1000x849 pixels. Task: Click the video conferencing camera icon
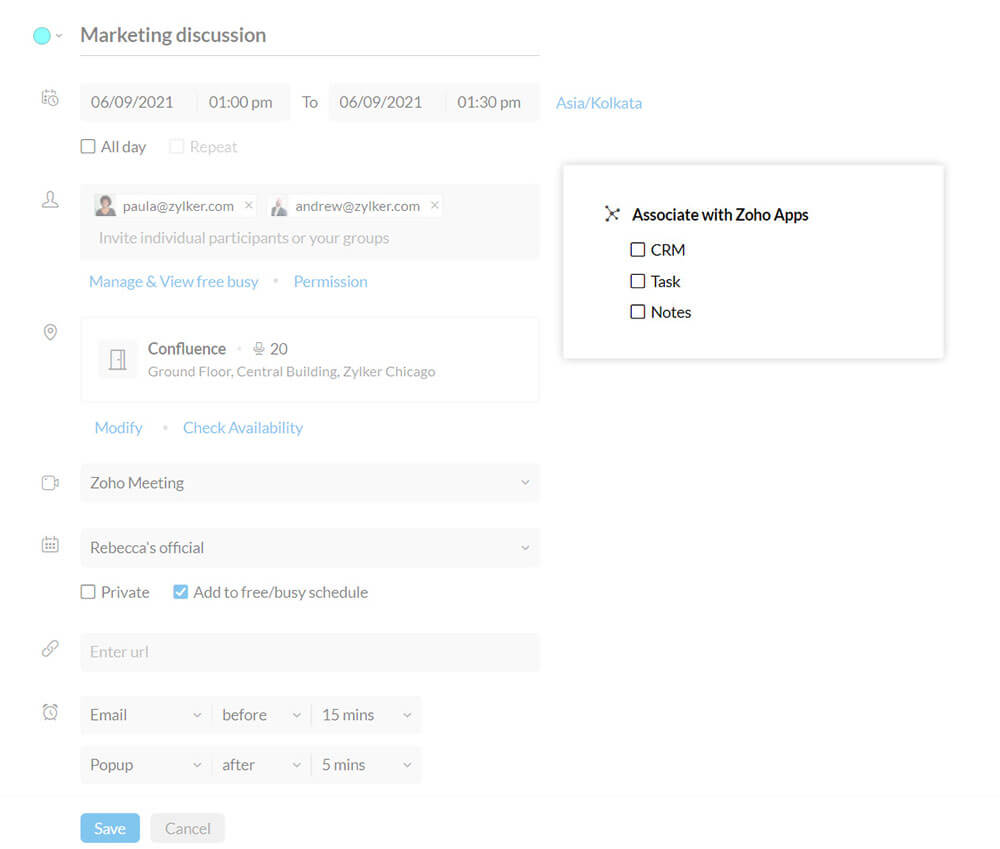[50, 483]
